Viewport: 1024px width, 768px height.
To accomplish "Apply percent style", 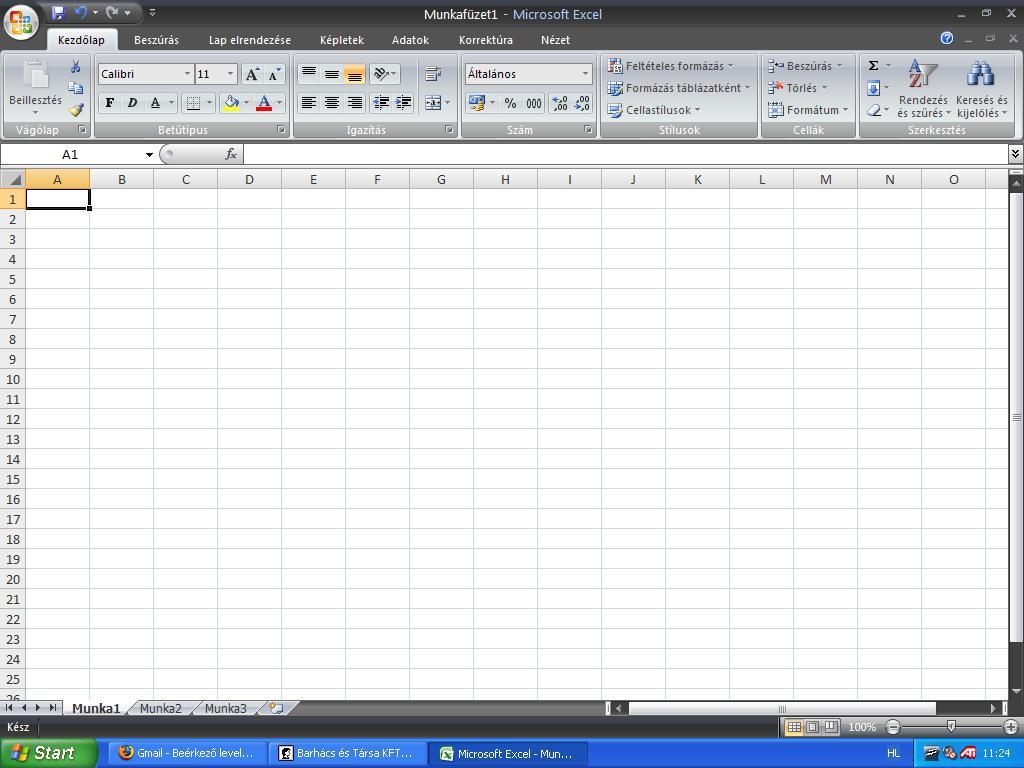I will click(x=511, y=103).
